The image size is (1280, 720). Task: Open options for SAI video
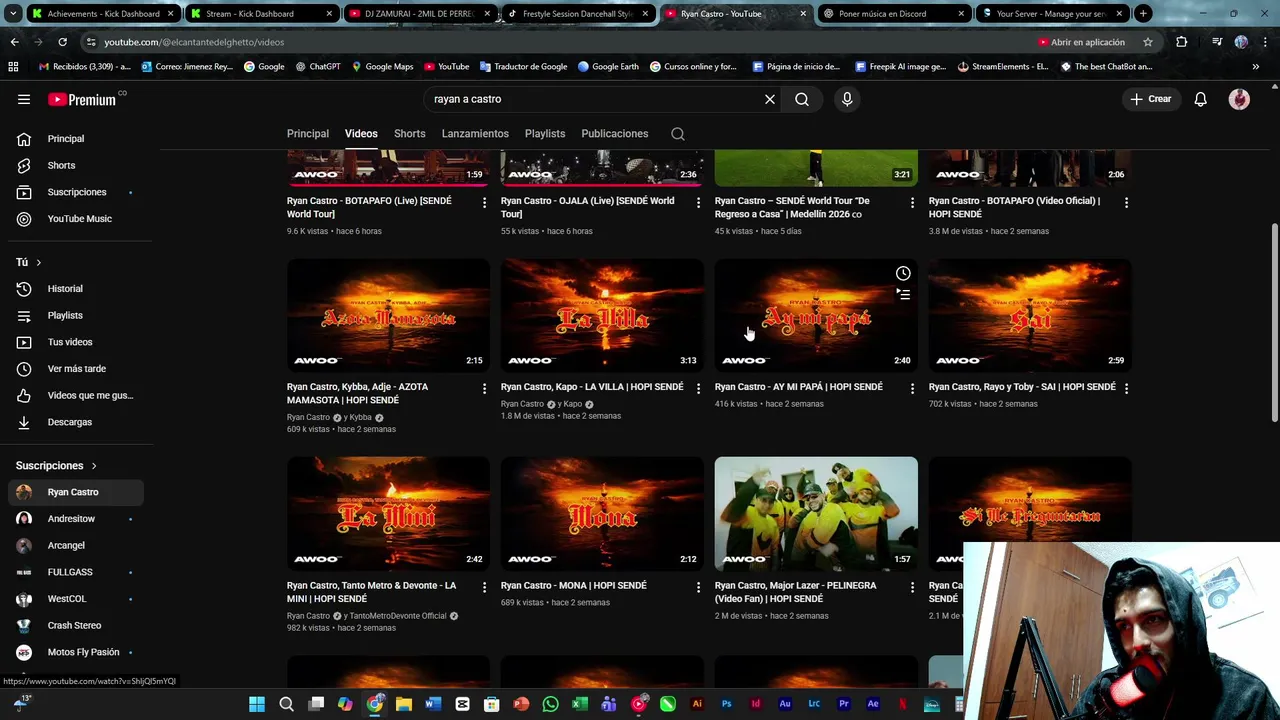[1126, 388]
